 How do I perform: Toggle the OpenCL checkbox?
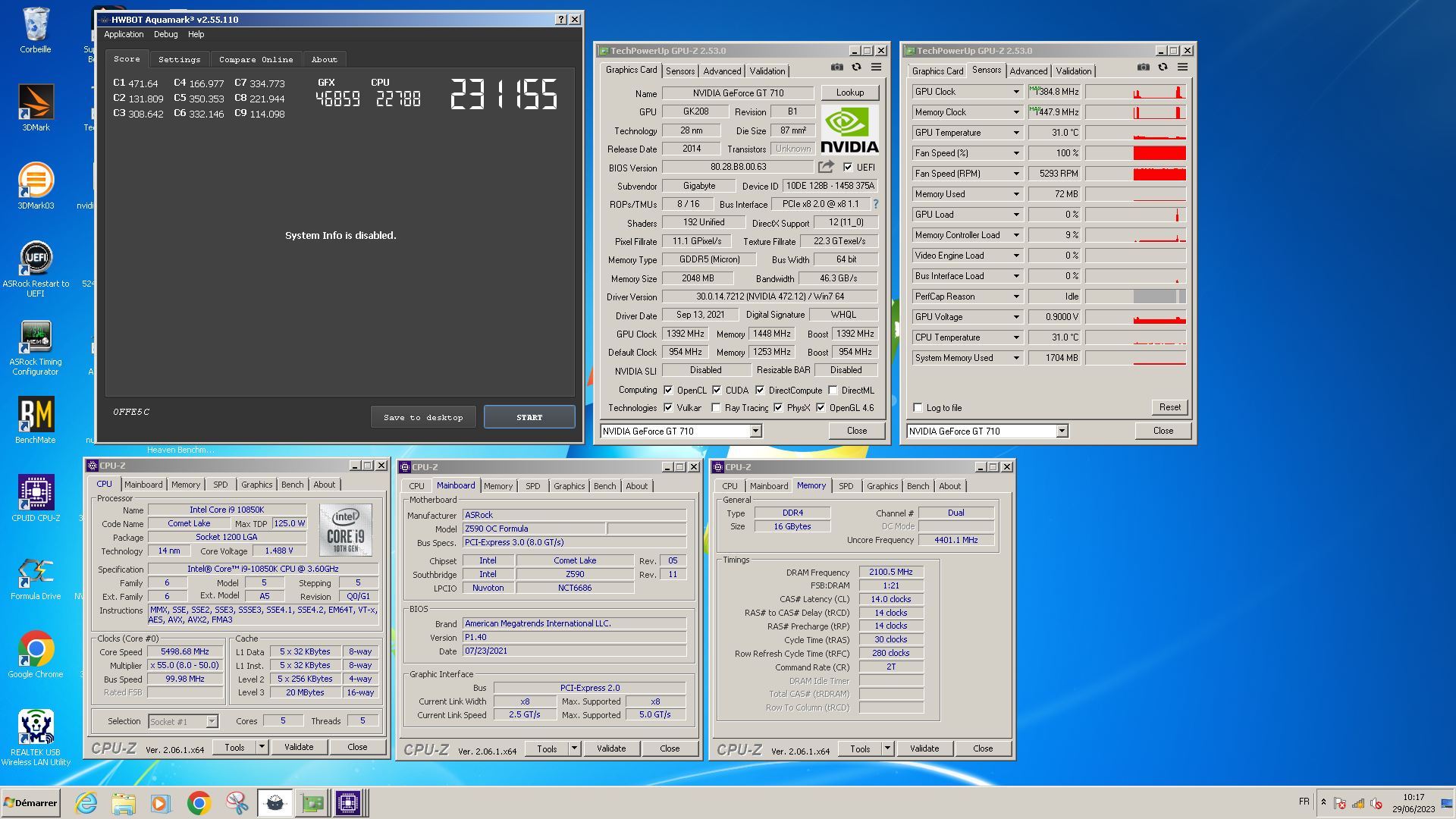click(x=668, y=391)
